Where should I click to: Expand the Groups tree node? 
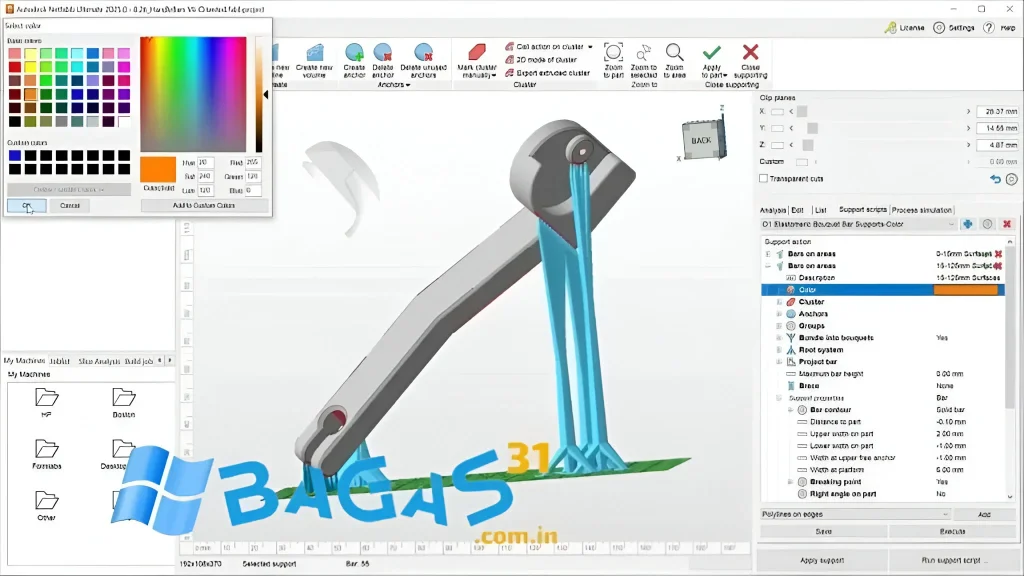tap(779, 326)
